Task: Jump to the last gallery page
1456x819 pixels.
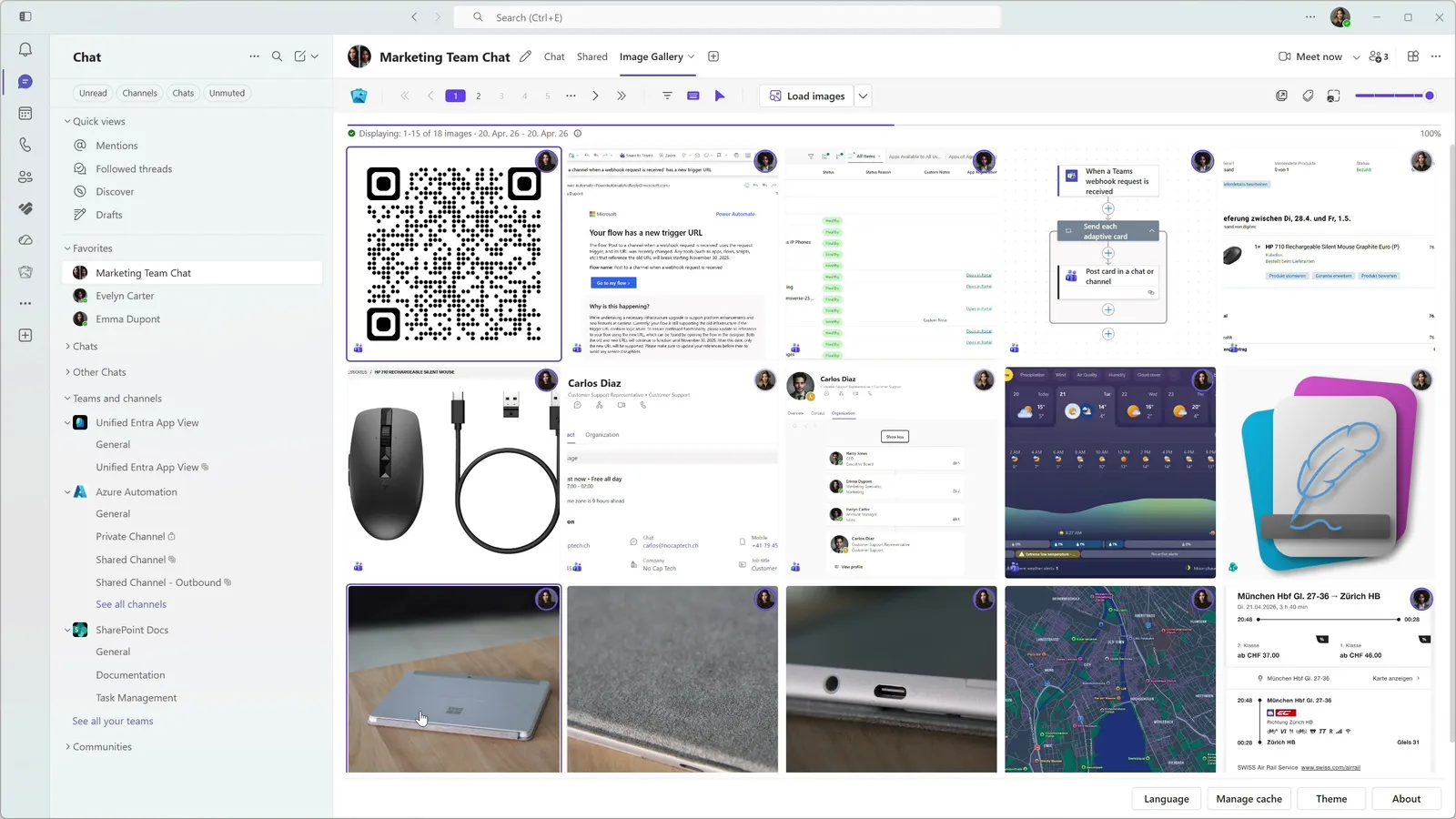Action: pyautogui.click(x=622, y=96)
